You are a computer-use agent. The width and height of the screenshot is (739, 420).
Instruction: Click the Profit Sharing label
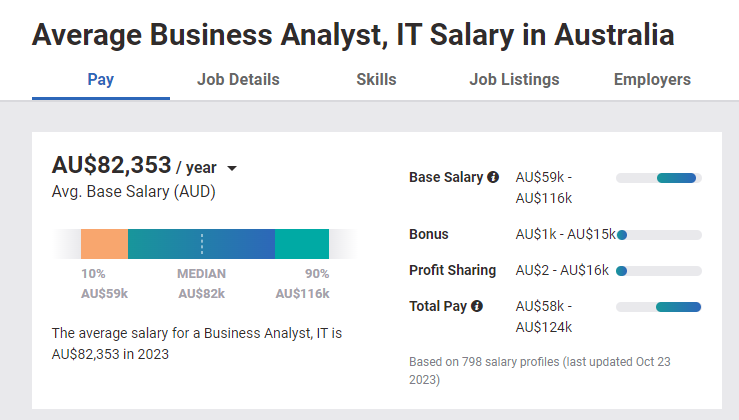(x=452, y=270)
